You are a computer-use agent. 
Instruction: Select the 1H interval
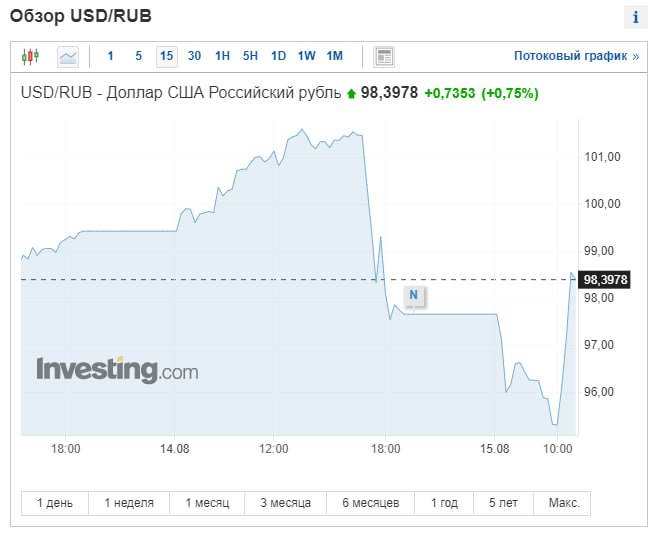(x=222, y=56)
